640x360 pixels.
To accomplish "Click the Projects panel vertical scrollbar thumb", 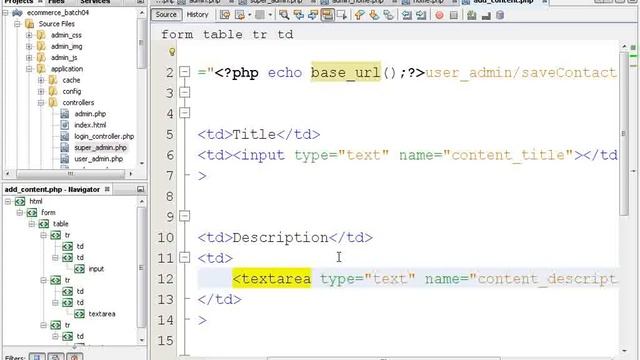I will [x=141, y=44].
